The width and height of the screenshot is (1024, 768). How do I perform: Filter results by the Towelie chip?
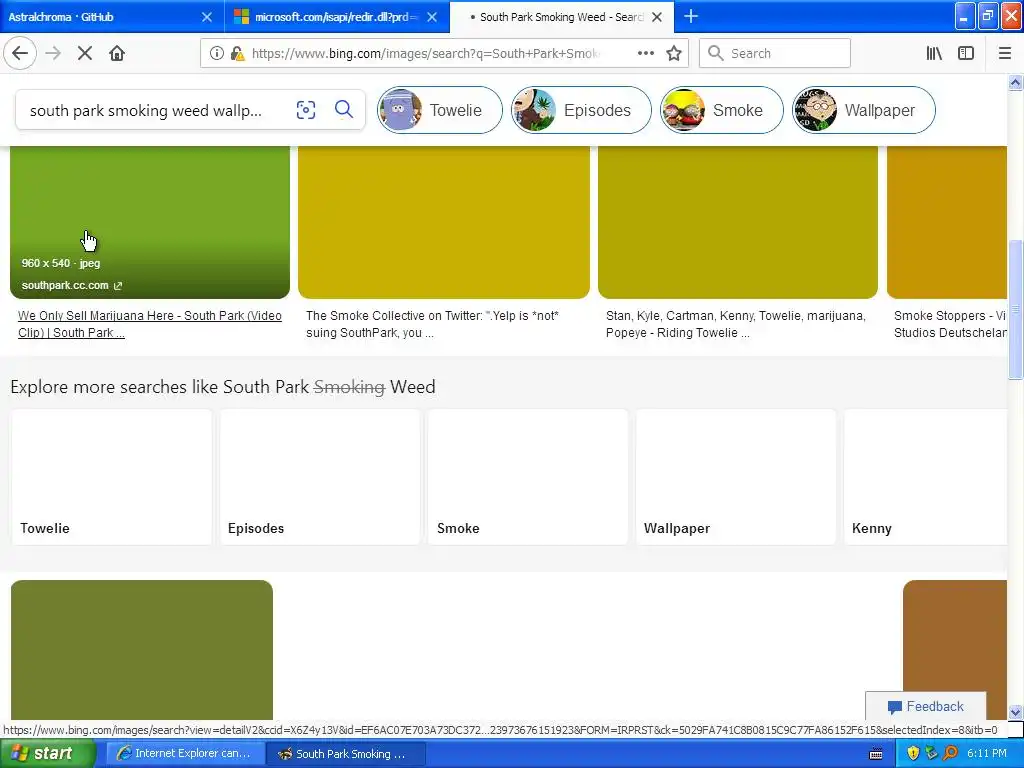(440, 110)
